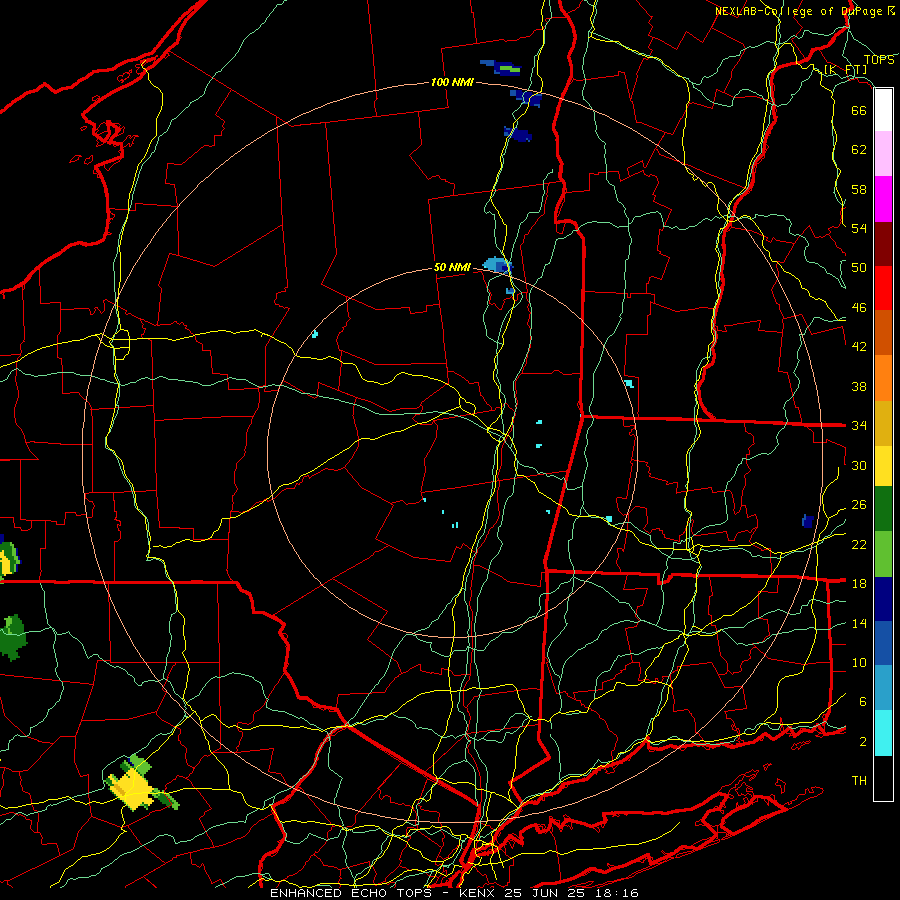This screenshot has width=900, height=900.
Task: Click the legend value 62
Action: point(859,150)
